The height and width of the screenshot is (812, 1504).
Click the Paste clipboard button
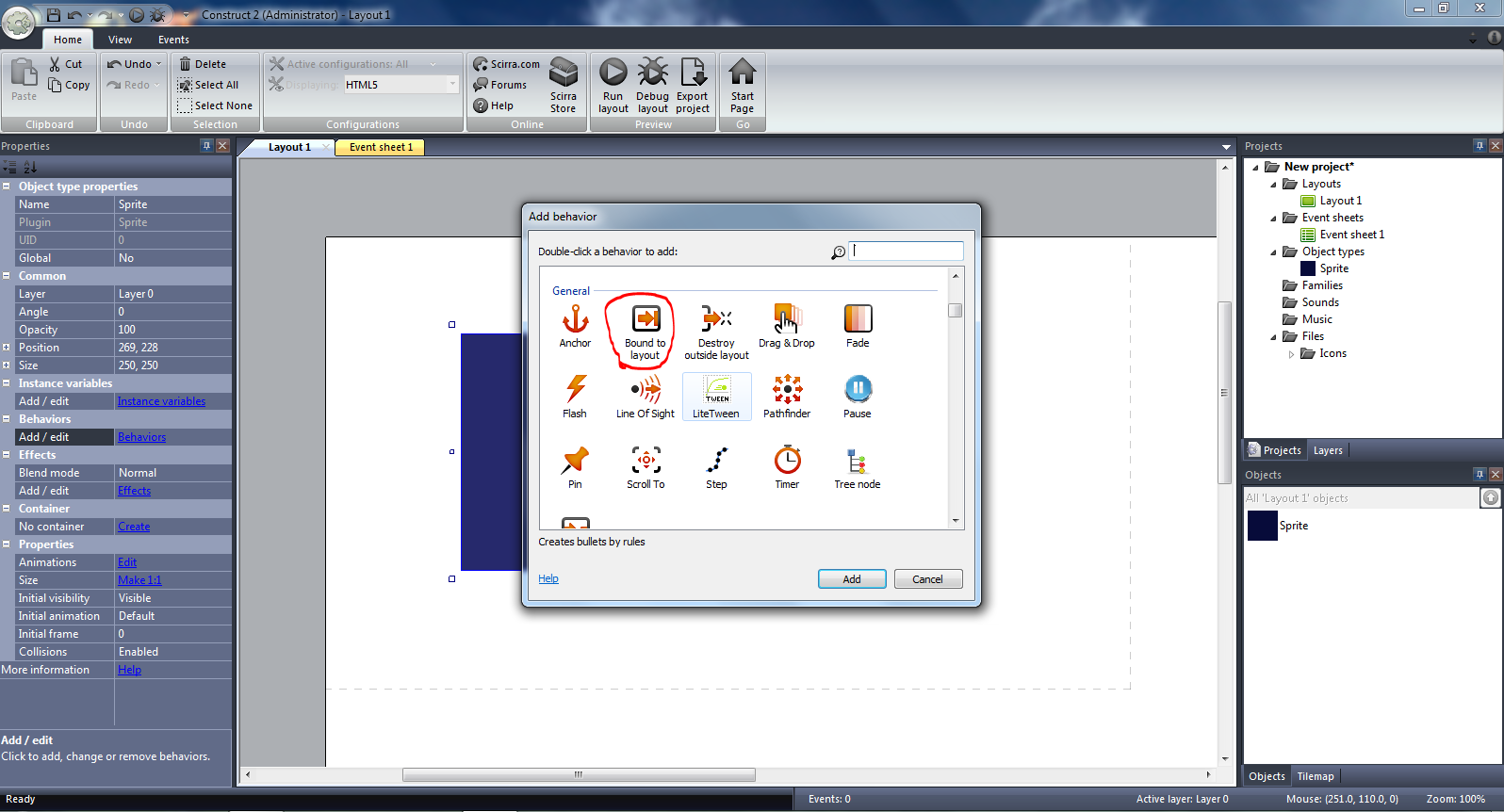[24, 80]
